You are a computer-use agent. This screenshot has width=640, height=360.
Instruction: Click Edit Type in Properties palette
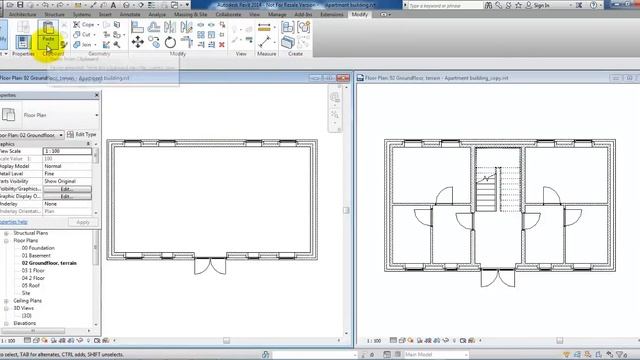coord(82,134)
